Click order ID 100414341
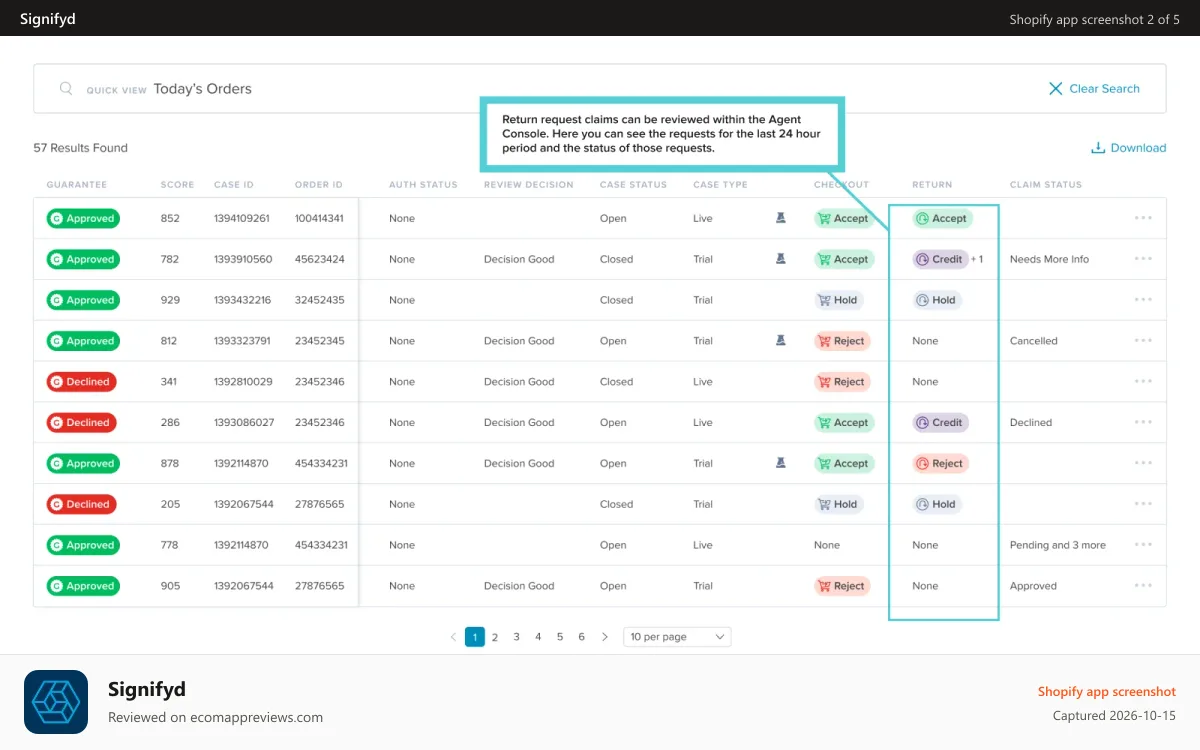This screenshot has width=1200, height=750. [319, 218]
